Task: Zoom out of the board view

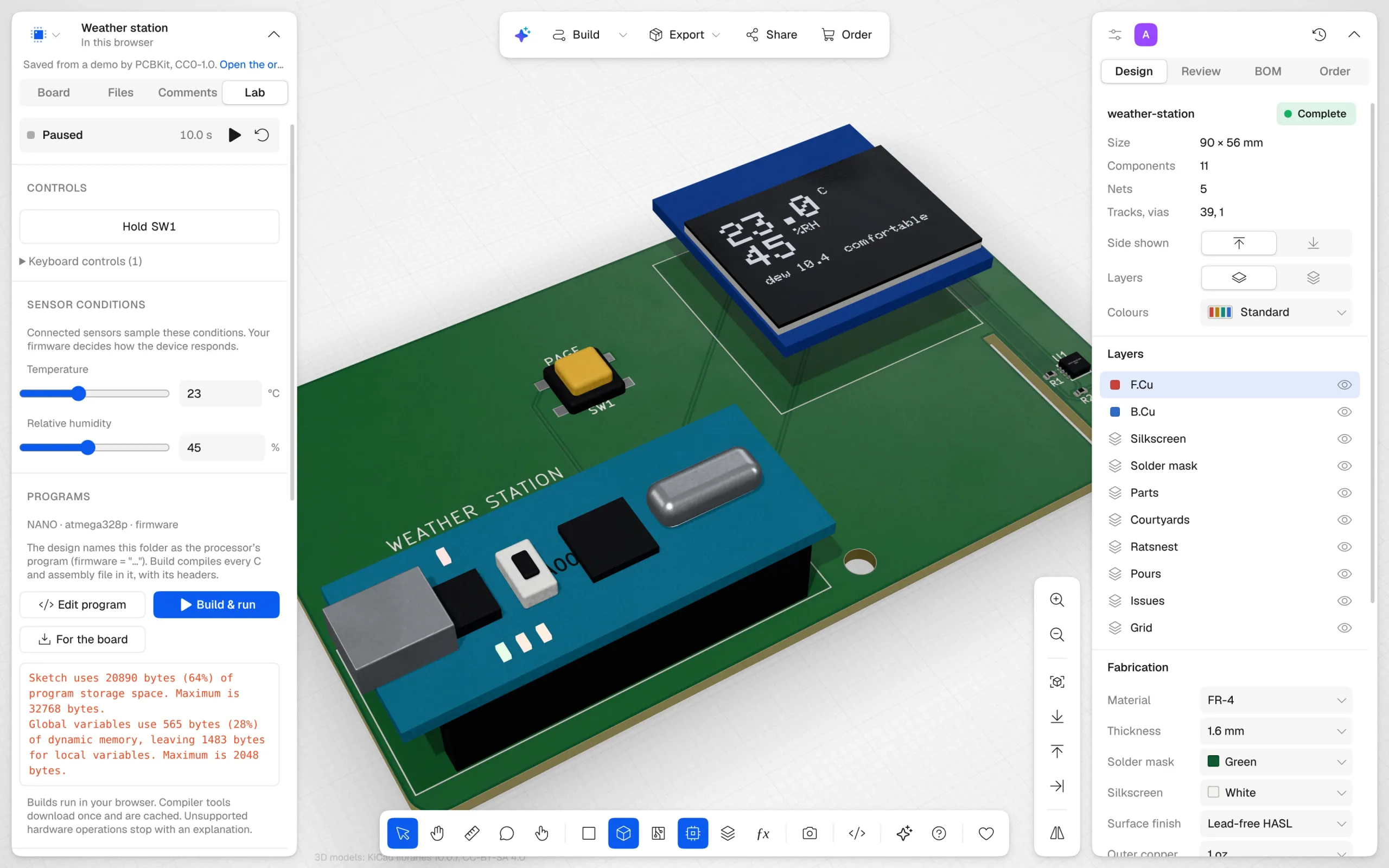Action: (x=1057, y=634)
